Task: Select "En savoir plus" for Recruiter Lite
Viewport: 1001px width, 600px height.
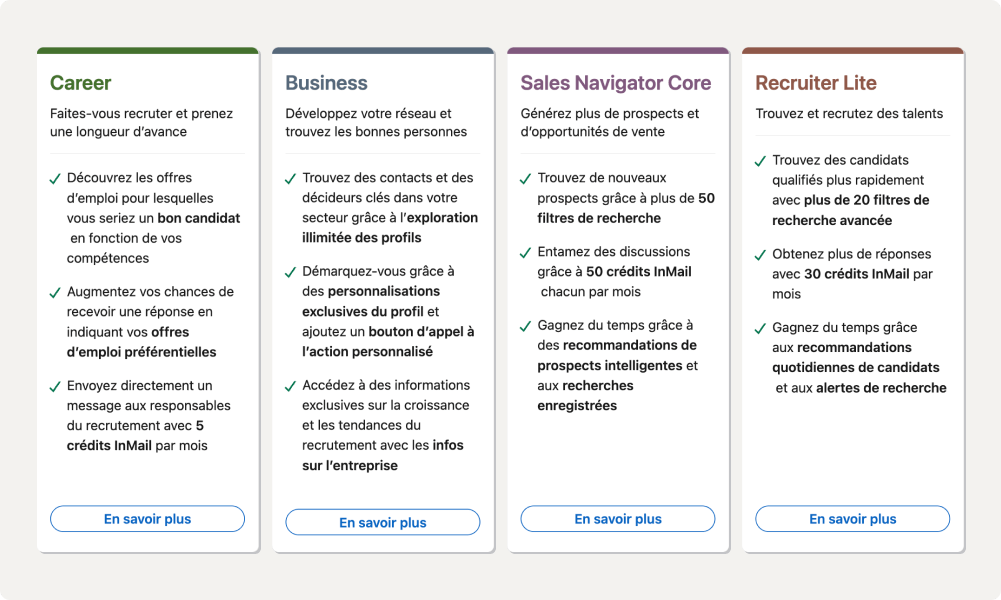Action: [852, 519]
